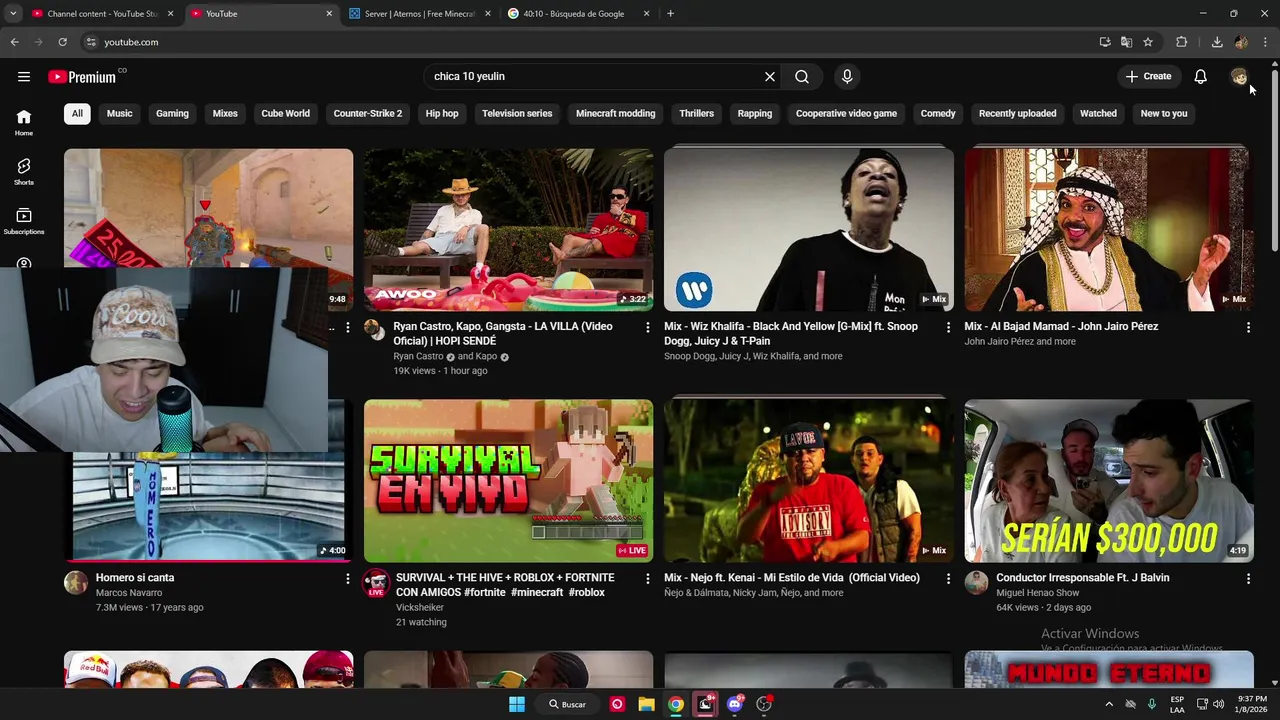Open the notifications bell
Image resolution: width=1280 pixels, height=720 pixels.
(1200, 76)
